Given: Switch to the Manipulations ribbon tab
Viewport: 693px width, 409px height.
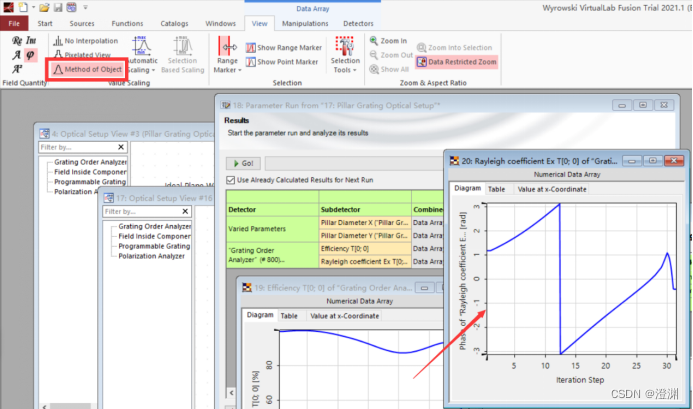Looking at the screenshot, I should (x=305, y=23).
